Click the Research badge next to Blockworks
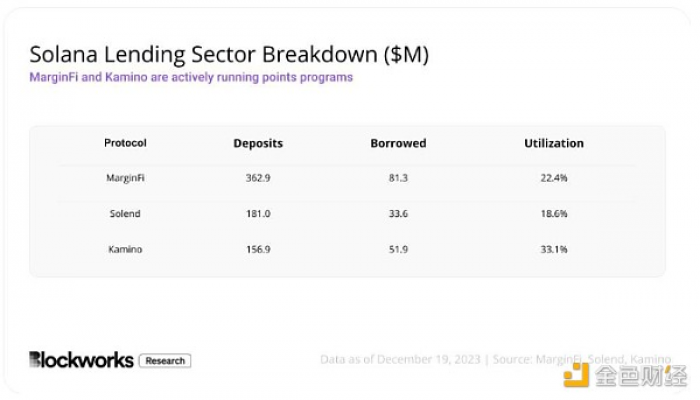Screen dimensions: 700x400 pos(165,361)
